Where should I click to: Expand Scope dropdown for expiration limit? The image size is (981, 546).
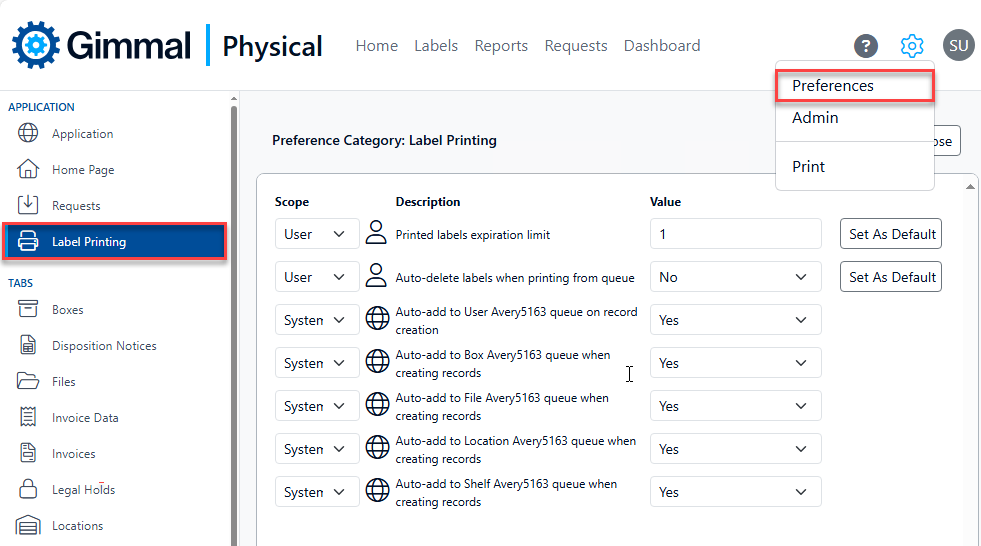(315, 234)
